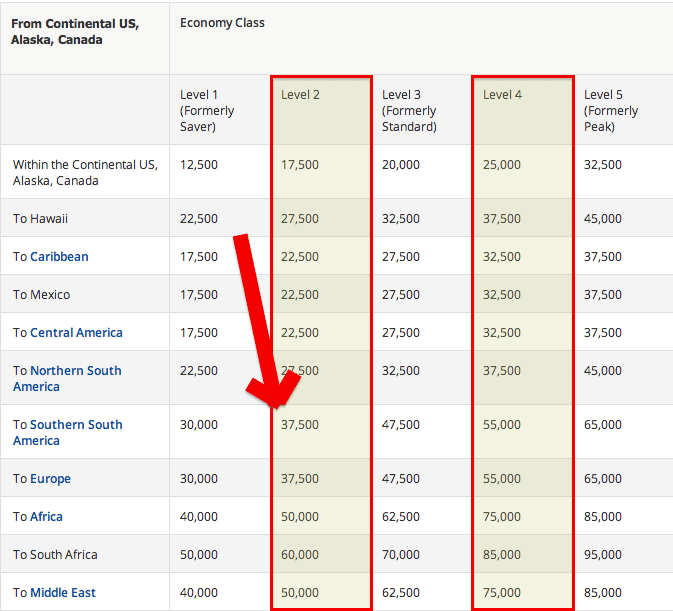Click the South Africa Level 2 value 60,000

300,555
